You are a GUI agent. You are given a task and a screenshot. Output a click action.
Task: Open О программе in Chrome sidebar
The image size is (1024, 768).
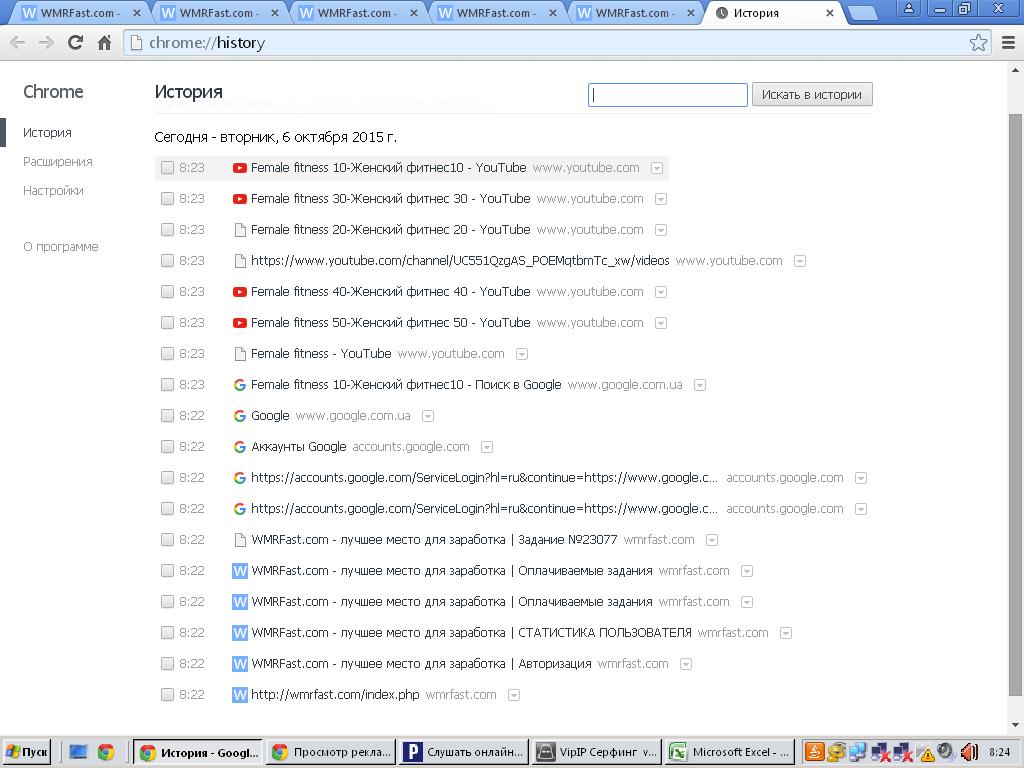coord(61,247)
